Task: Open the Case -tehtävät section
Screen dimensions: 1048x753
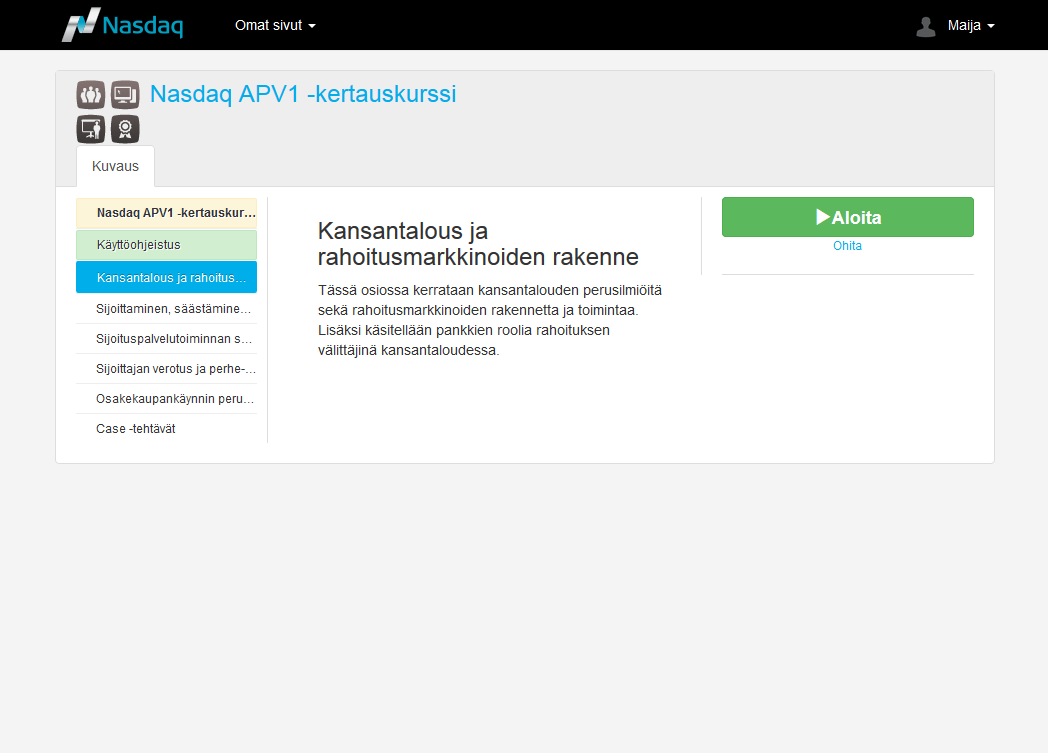Action: point(166,429)
